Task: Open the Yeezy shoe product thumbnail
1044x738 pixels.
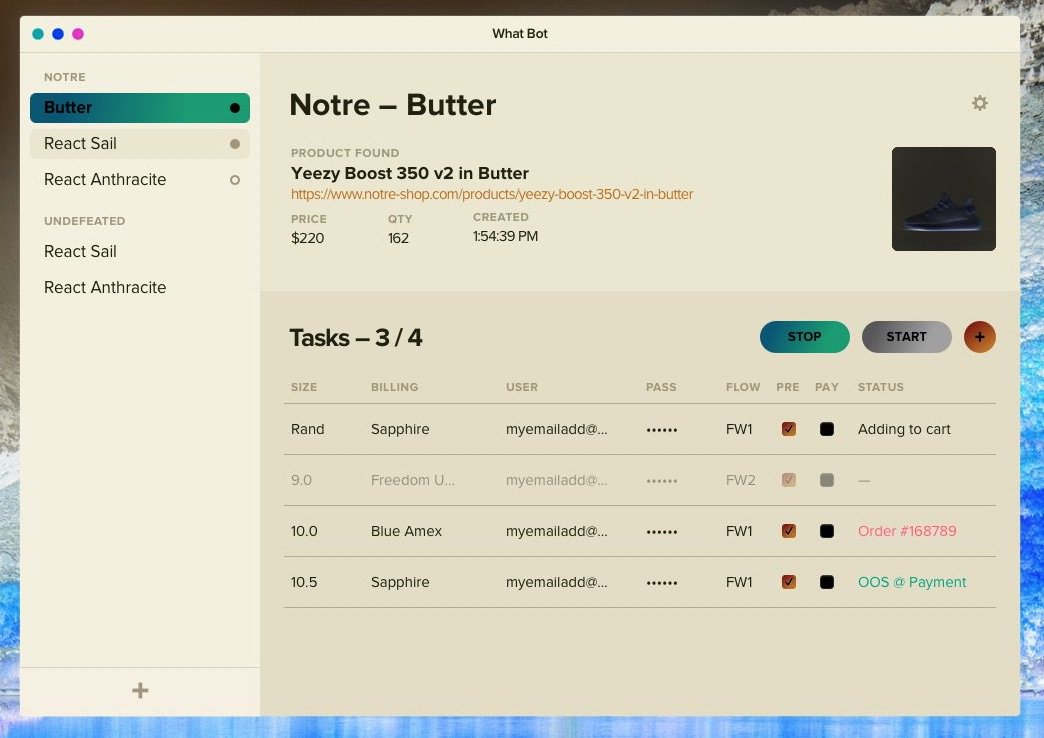Action: tap(943, 199)
